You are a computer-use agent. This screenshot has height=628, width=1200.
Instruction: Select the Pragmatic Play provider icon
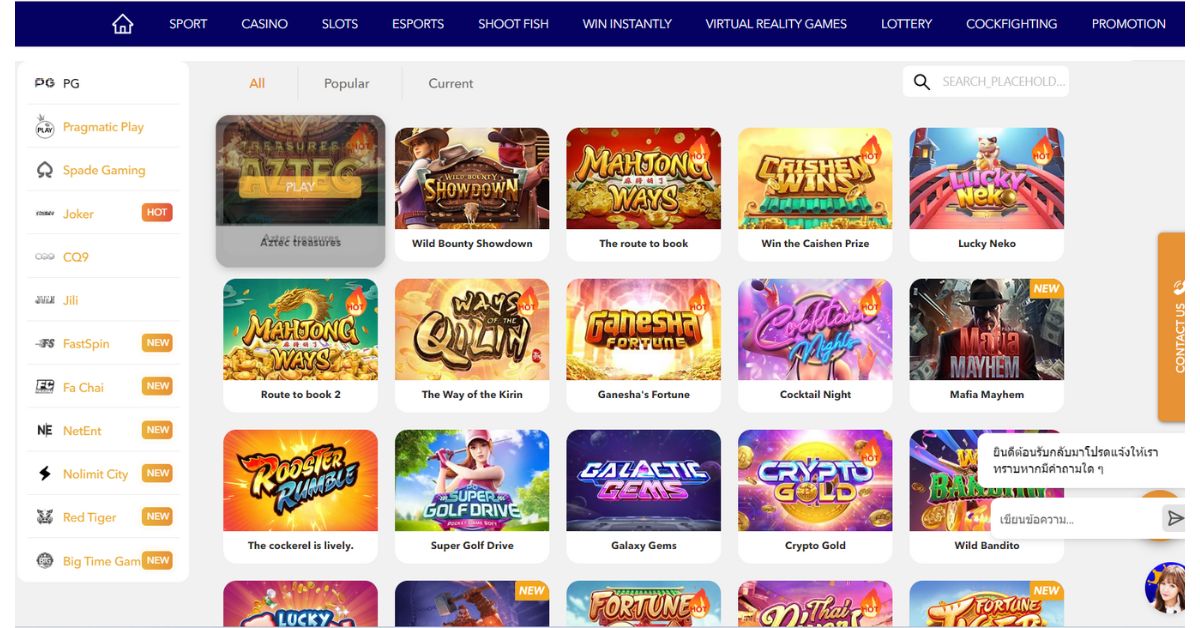point(45,127)
